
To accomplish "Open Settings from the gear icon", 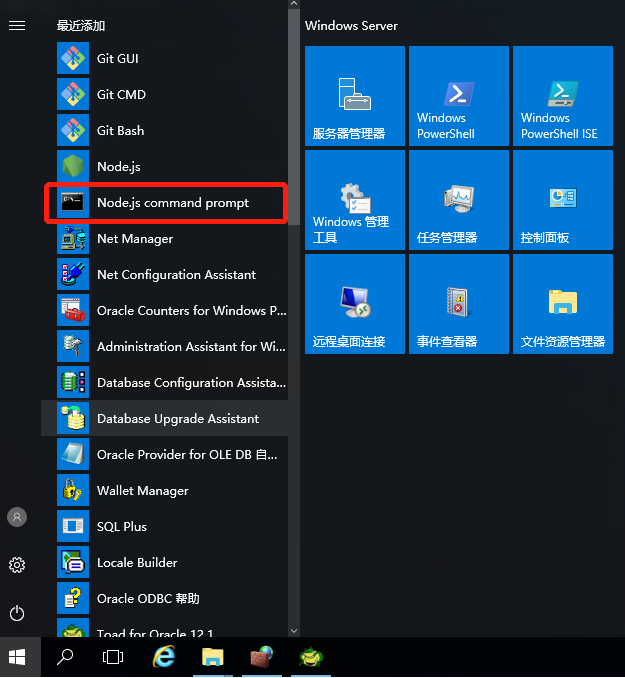I will coord(17,565).
